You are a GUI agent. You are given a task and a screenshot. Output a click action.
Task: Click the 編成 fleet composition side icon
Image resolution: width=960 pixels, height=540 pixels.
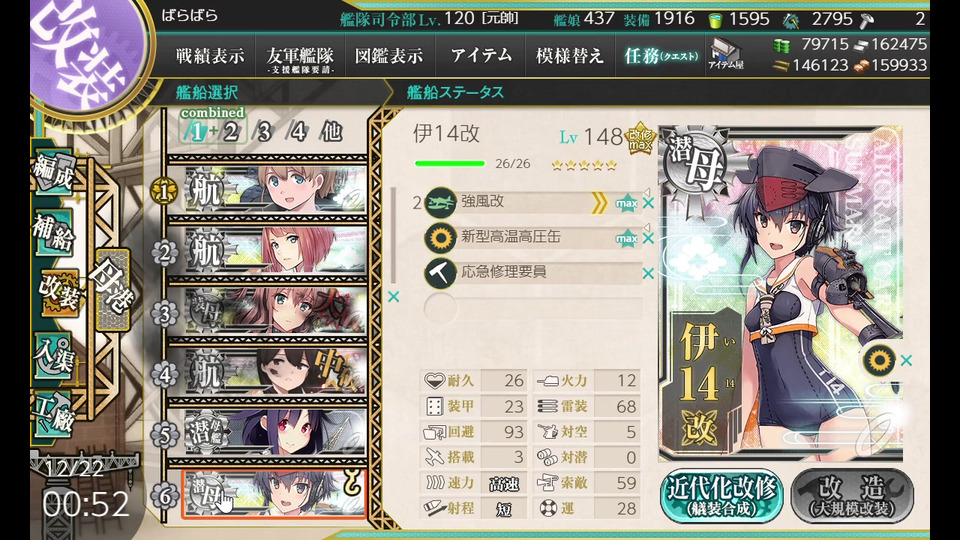(x=55, y=172)
